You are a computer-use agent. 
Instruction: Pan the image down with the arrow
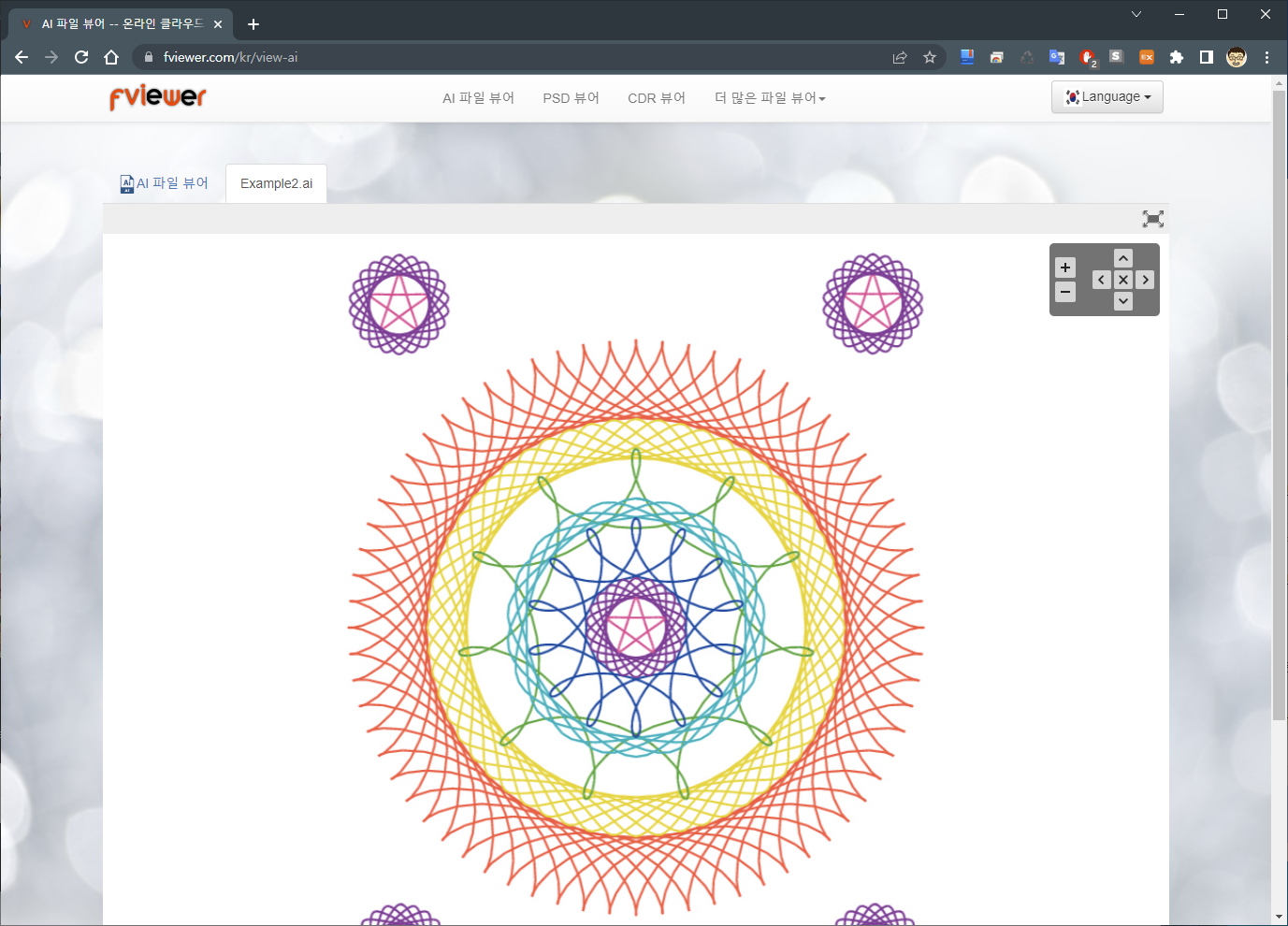(1123, 301)
